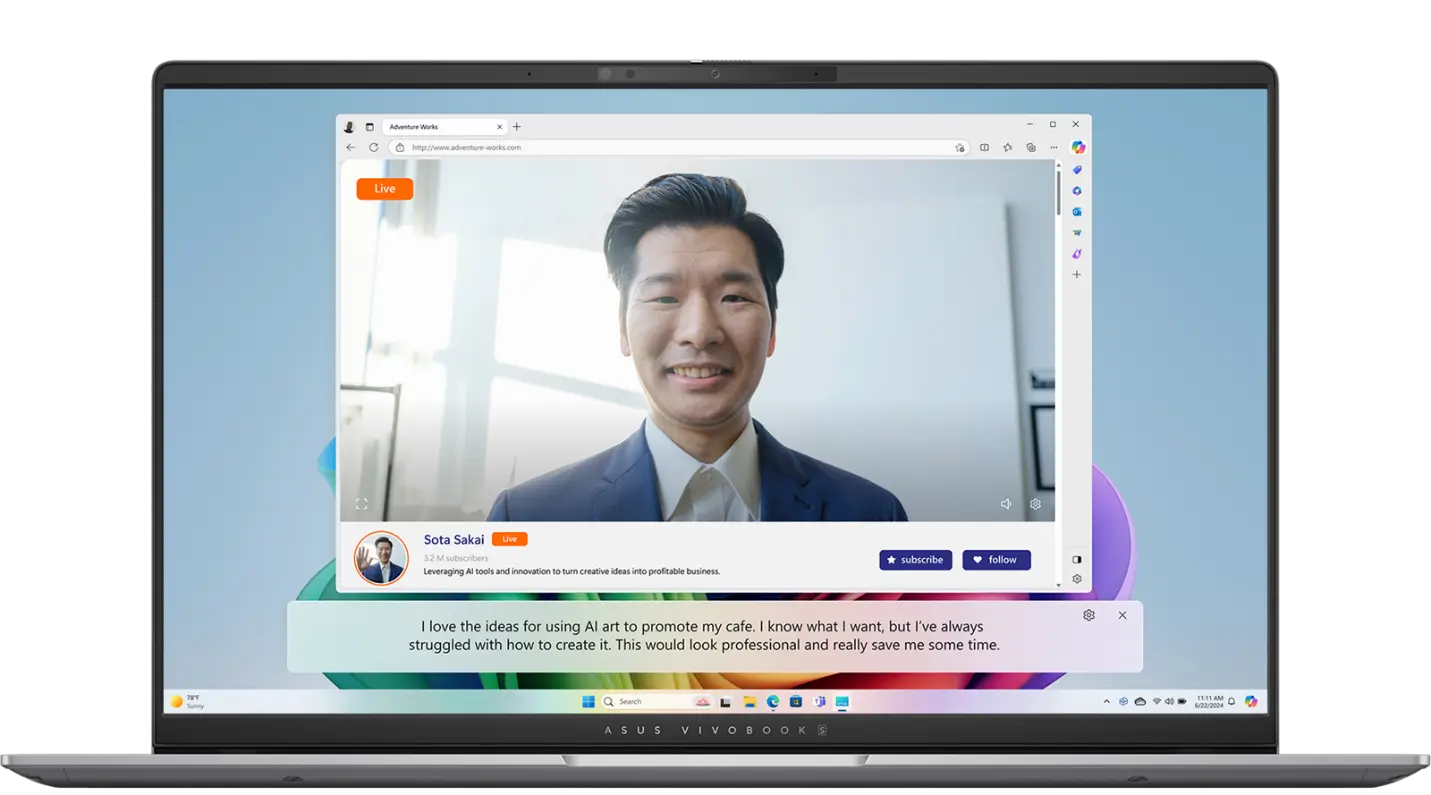
Task: Open Microsoft Store from the taskbar
Action: tap(796, 702)
